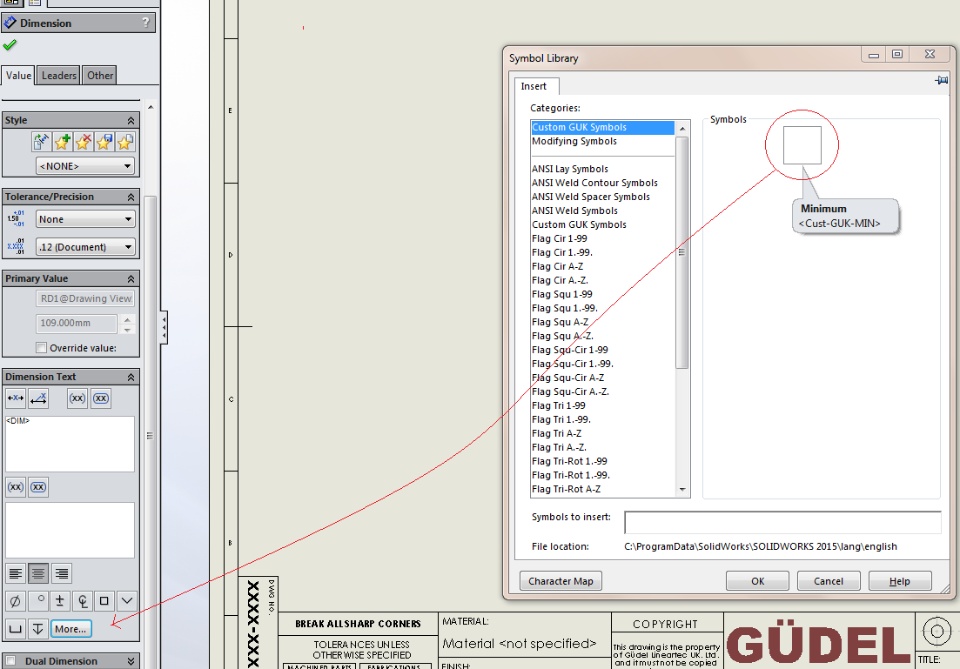Screen dimensions: 960x669
Task: Switch to the Leaders tab
Action: pos(59,75)
